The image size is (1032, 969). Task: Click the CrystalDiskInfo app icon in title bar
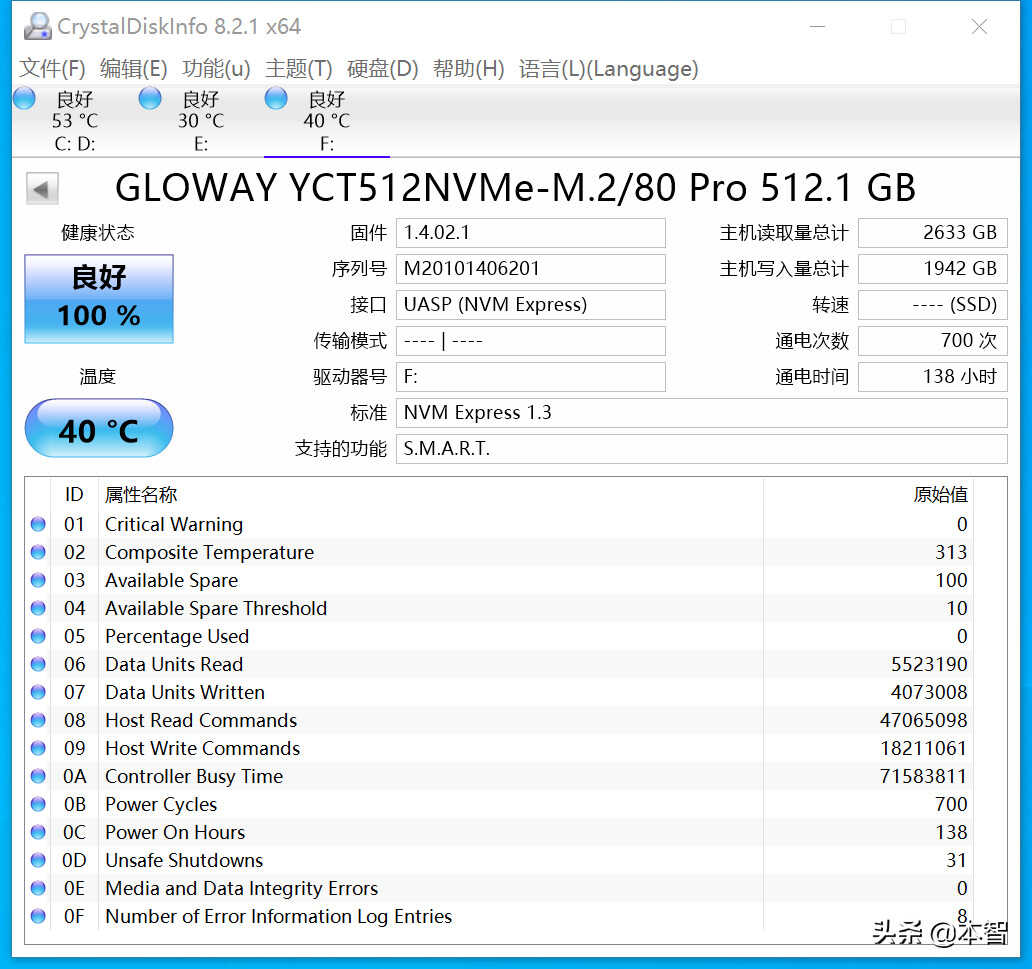(38, 26)
